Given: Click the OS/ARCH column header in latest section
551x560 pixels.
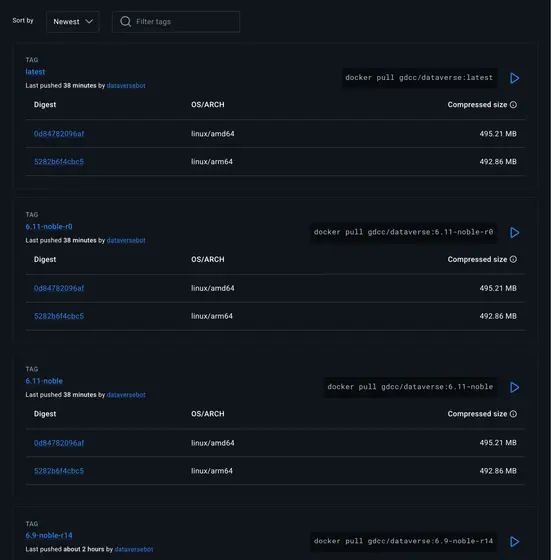Looking at the screenshot, I should tap(208, 105).
